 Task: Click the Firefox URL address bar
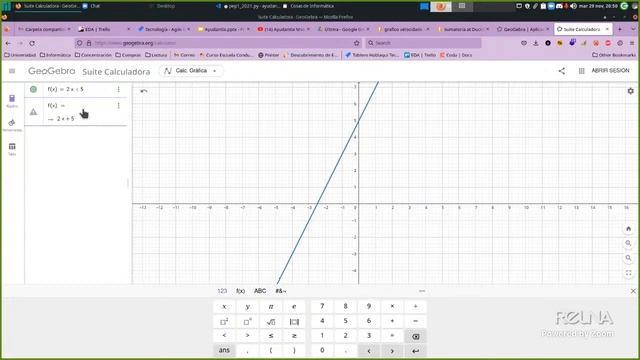(218, 43)
